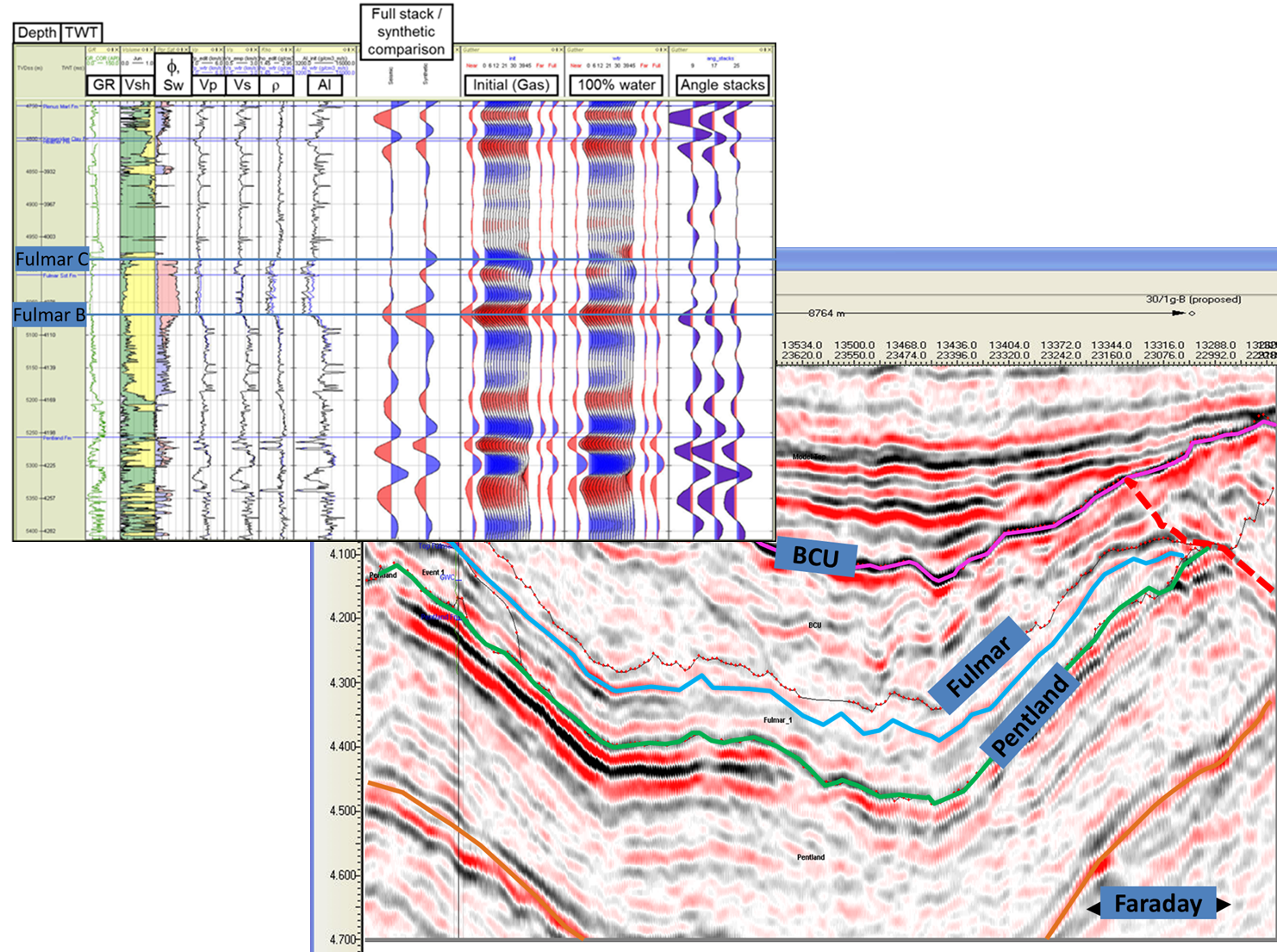The height and width of the screenshot is (952, 1277).
Task: Click the blue BCU horizon label
Action: pyautogui.click(x=815, y=557)
